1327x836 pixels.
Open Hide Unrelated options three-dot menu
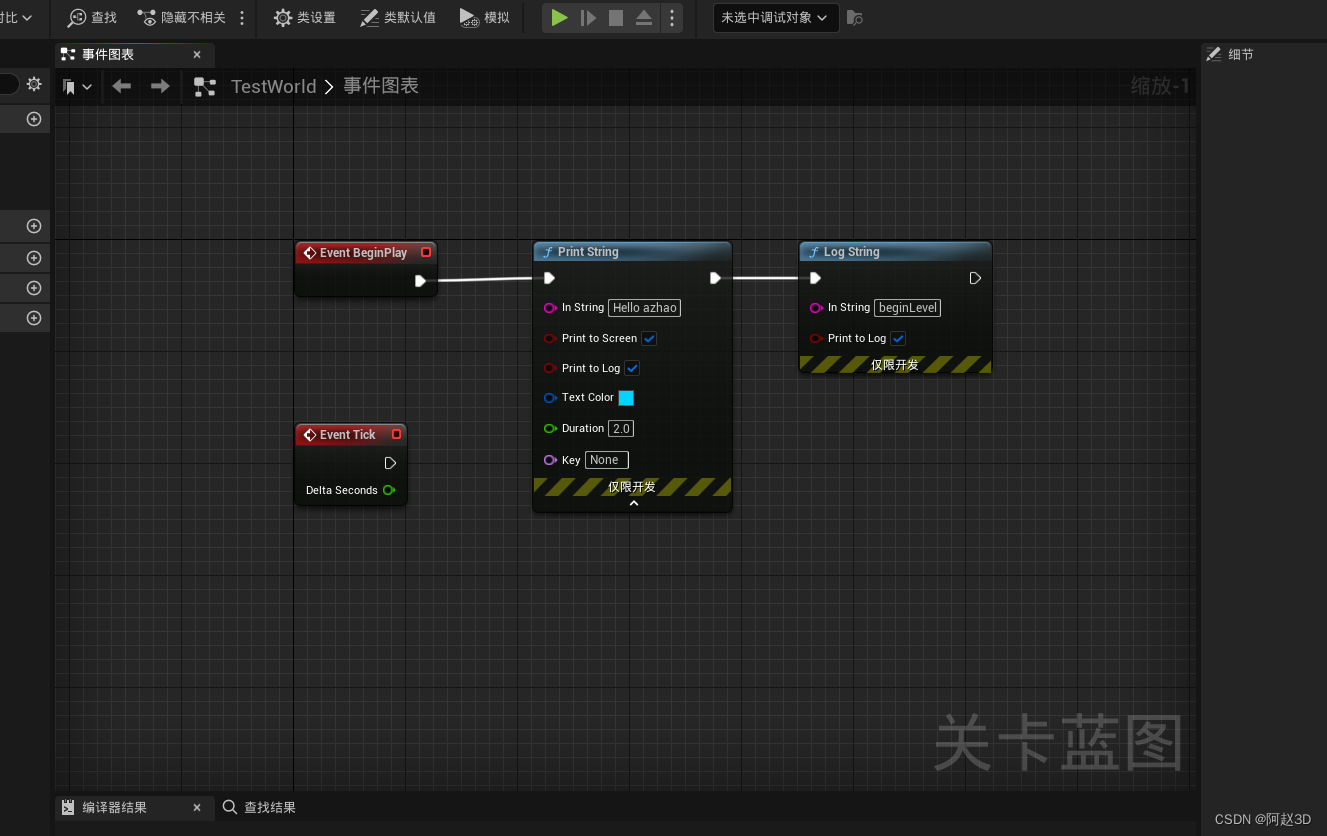click(242, 18)
